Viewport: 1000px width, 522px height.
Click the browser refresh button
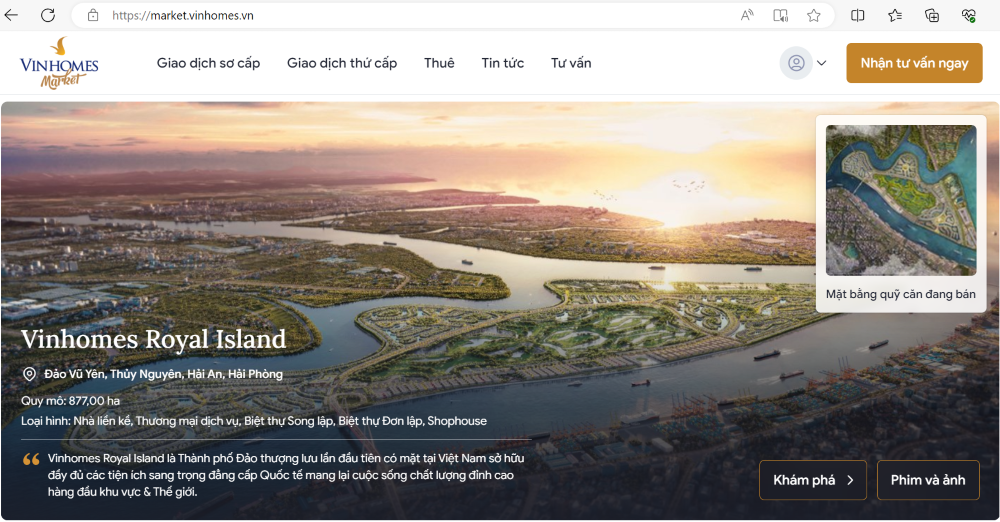[47, 15]
